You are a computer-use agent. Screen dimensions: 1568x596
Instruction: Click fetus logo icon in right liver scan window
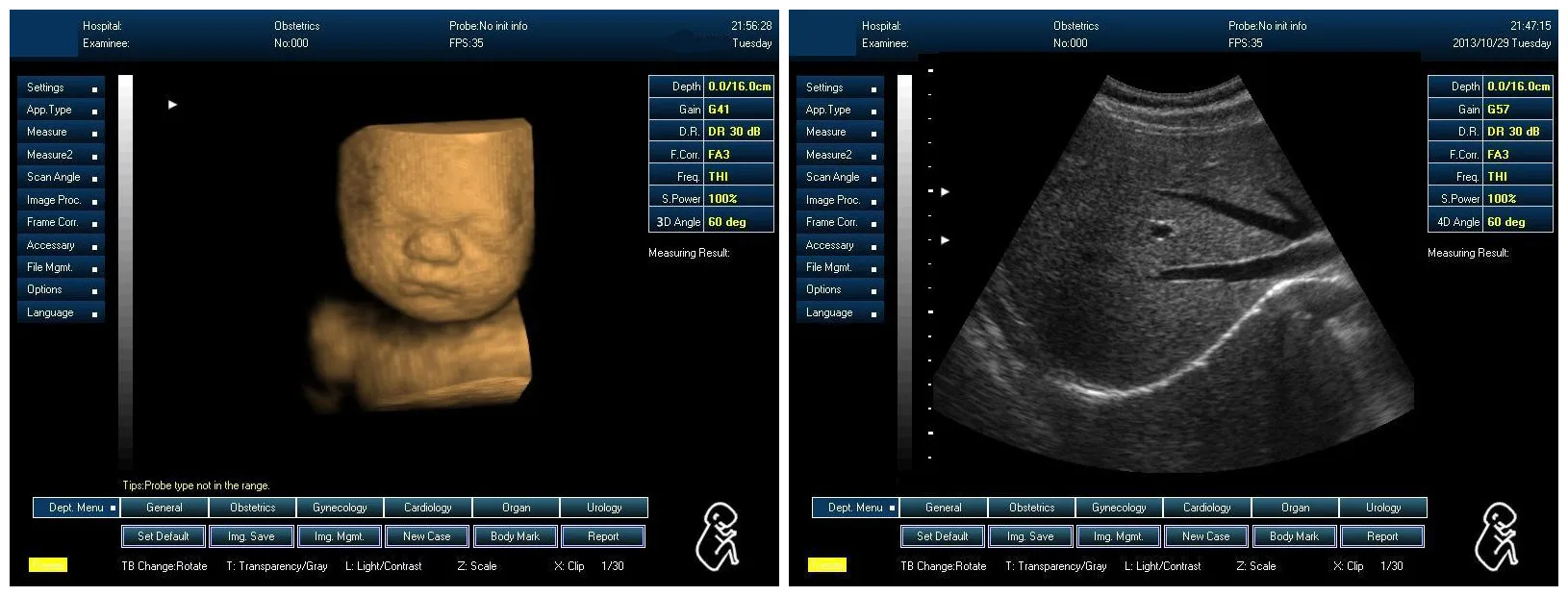click(x=1498, y=536)
